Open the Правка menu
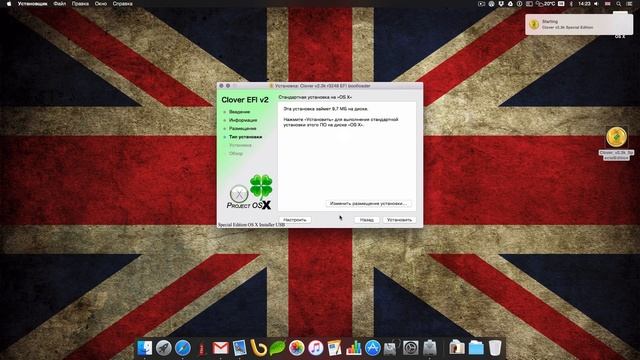The height and width of the screenshot is (360, 640). [80, 4]
